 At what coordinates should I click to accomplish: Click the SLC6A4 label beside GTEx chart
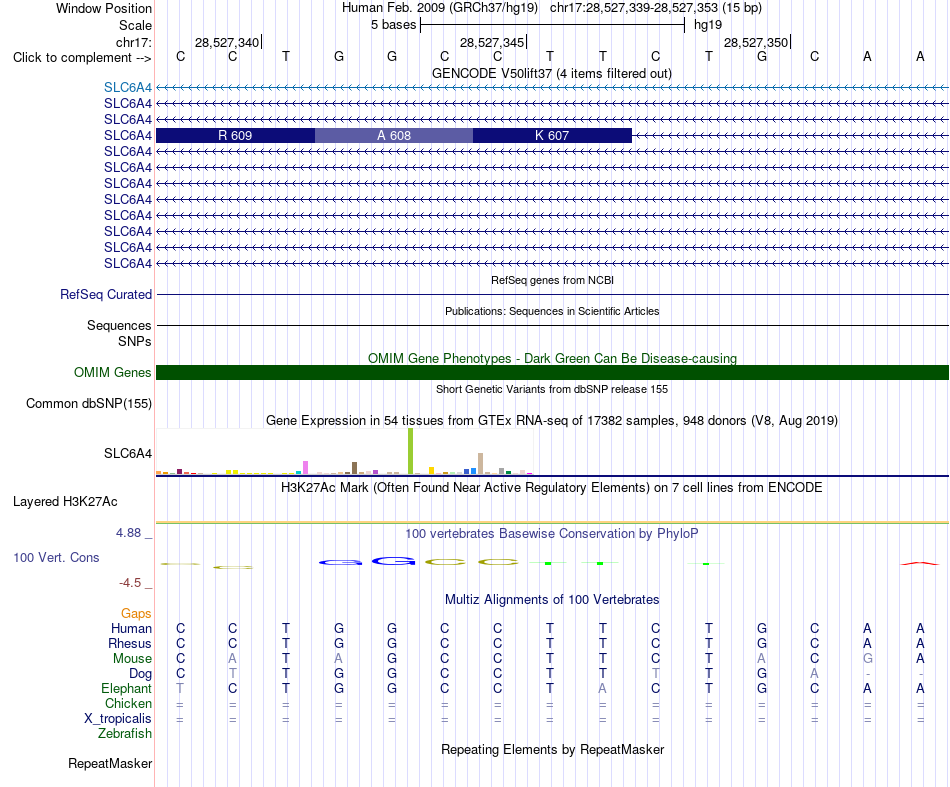coord(128,453)
